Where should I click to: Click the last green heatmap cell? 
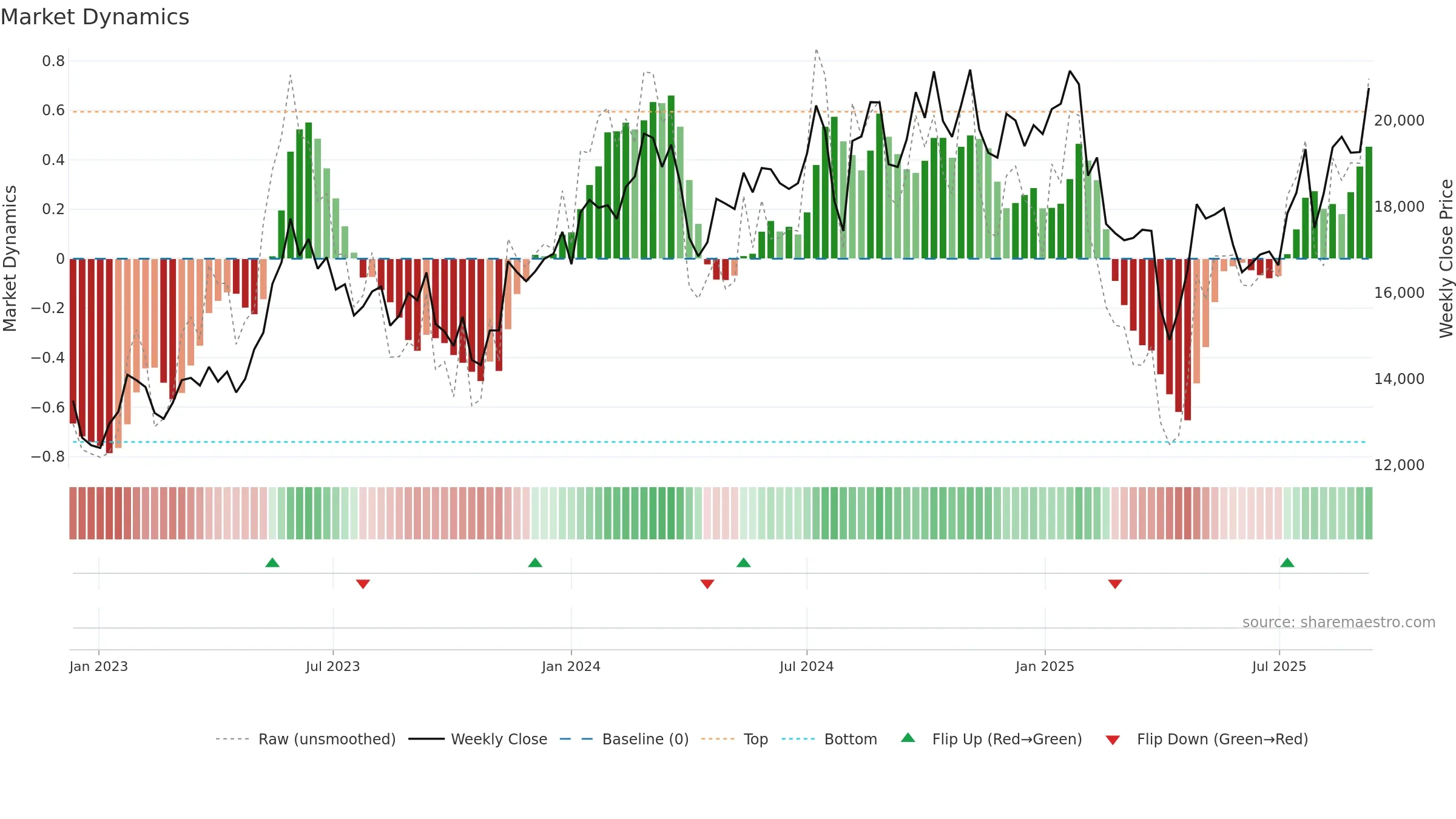pyautogui.click(x=1369, y=513)
